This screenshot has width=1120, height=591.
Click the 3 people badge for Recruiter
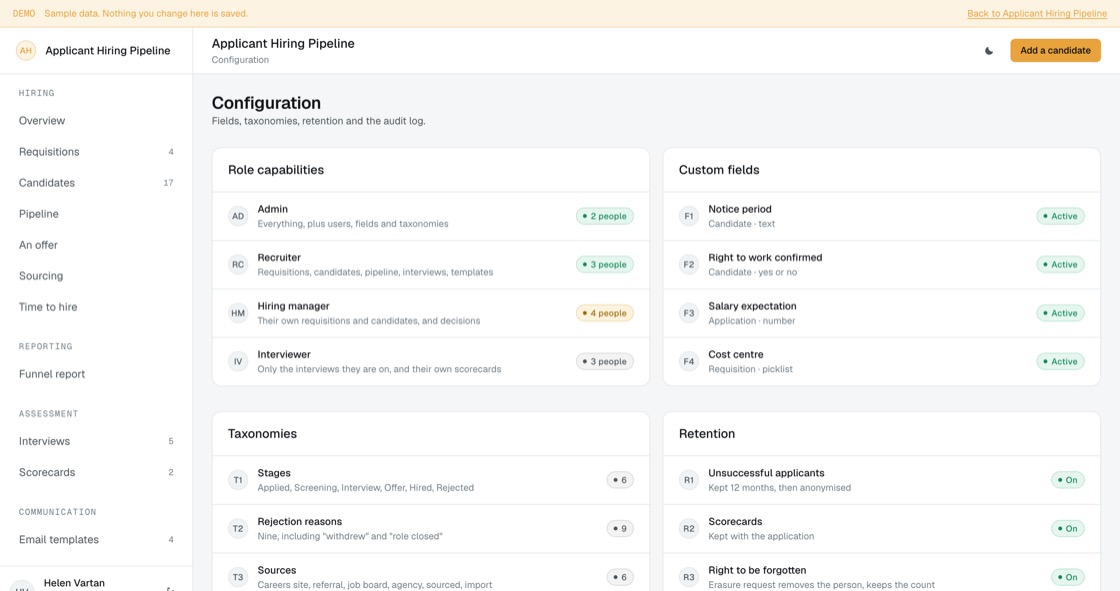604,264
